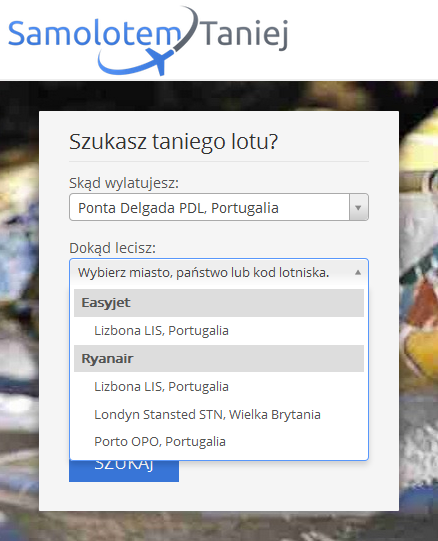Click the destination search input placeholder
Image resolution: width=438 pixels, height=541 pixels.
pos(204,273)
